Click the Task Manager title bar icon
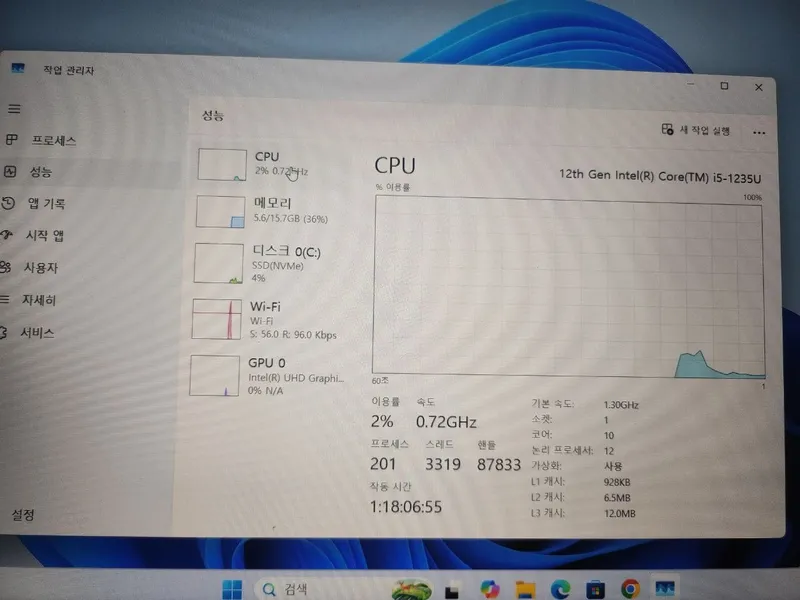The width and height of the screenshot is (800, 600). point(18,68)
